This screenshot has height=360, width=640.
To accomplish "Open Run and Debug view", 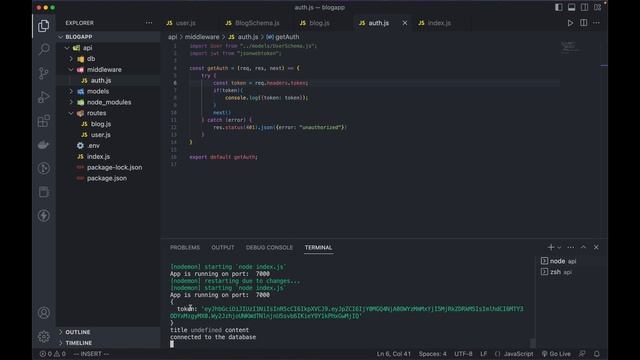I will tap(44, 97).
